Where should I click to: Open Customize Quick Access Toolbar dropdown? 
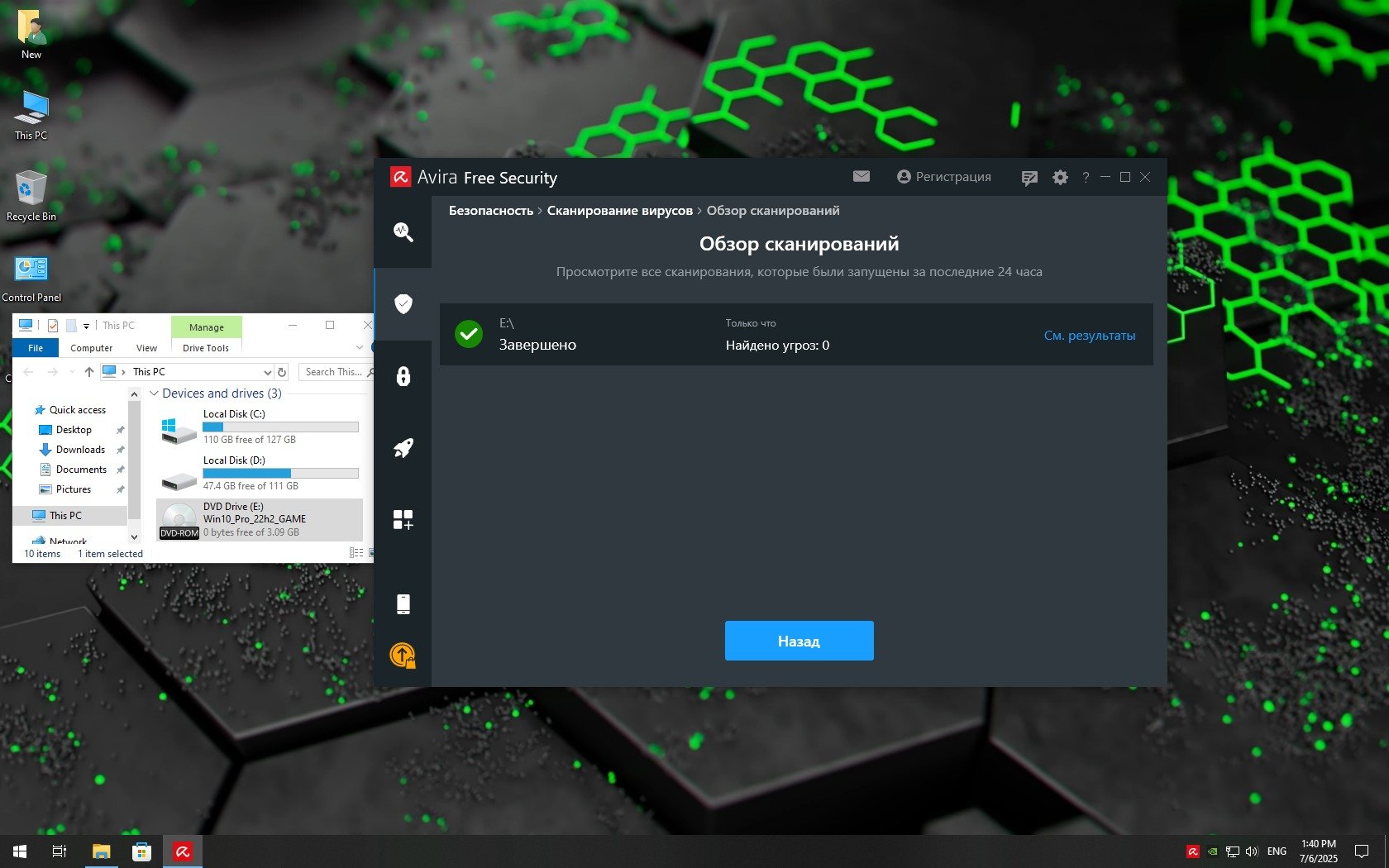[x=86, y=327]
